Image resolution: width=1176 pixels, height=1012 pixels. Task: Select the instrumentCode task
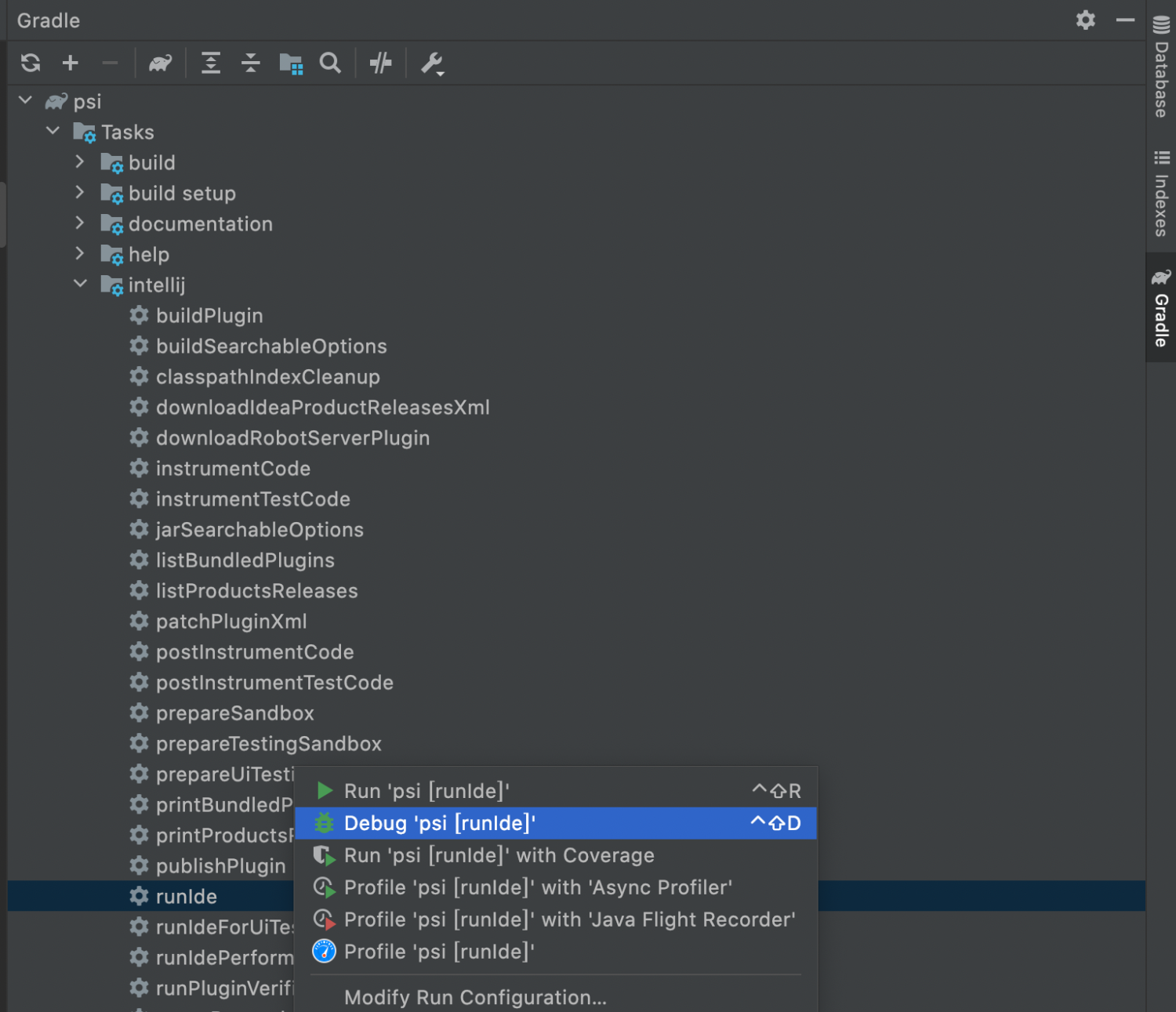233,469
